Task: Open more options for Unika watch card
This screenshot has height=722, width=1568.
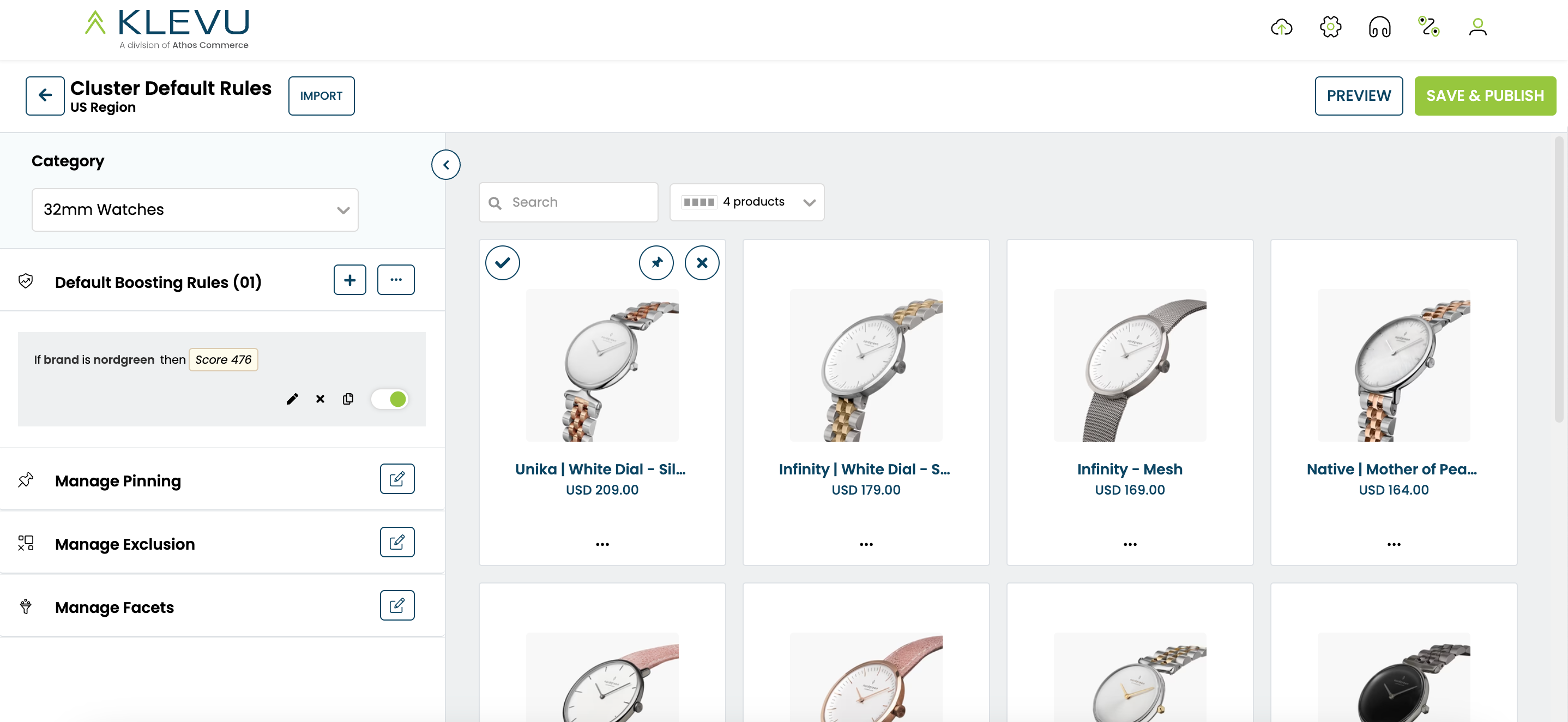Action: tap(602, 544)
